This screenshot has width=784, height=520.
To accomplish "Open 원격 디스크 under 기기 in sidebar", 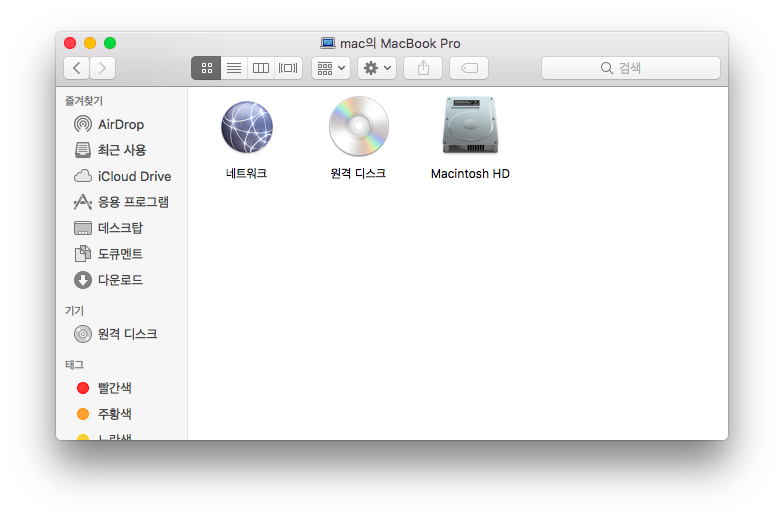I will point(122,334).
